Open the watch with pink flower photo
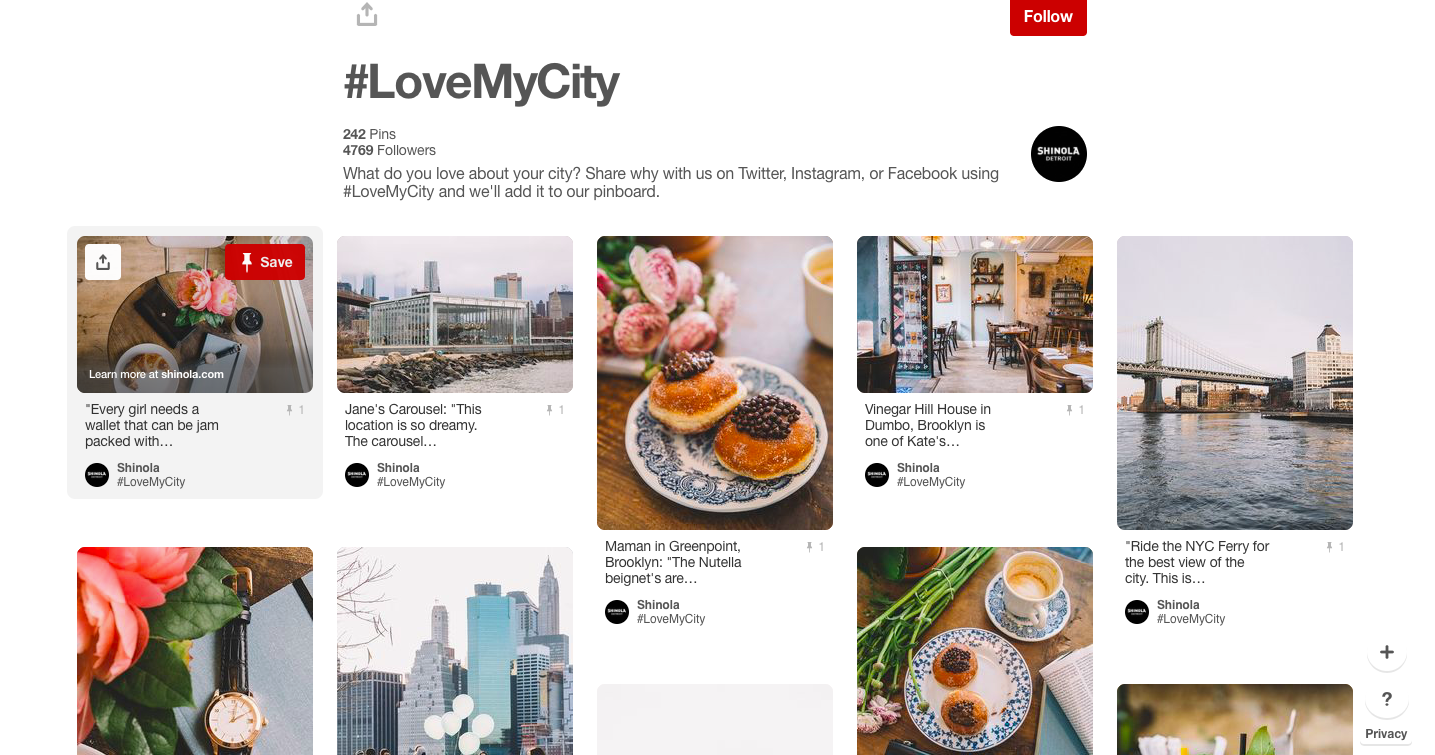 (x=195, y=651)
